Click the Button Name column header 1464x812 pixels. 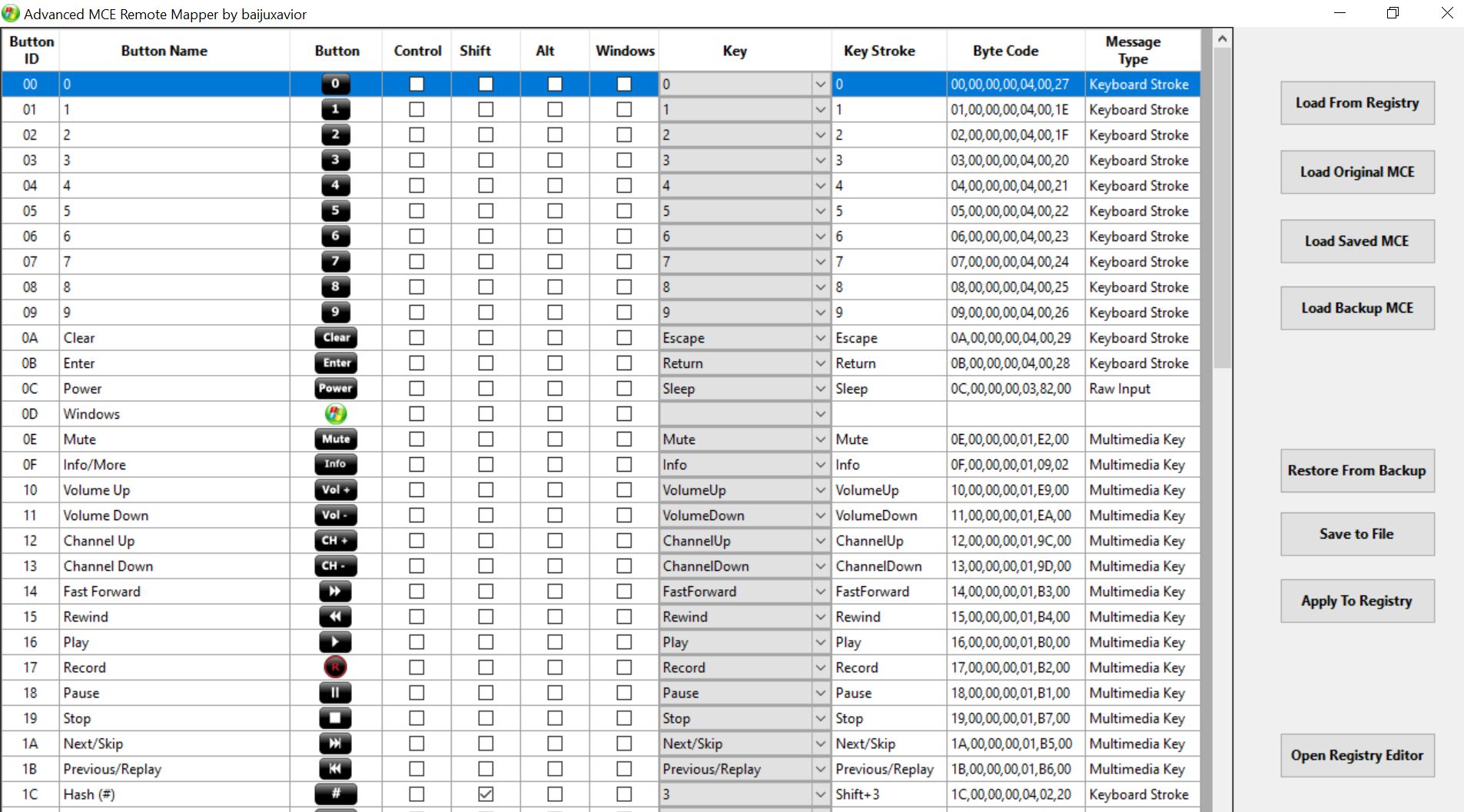(x=174, y=51)
